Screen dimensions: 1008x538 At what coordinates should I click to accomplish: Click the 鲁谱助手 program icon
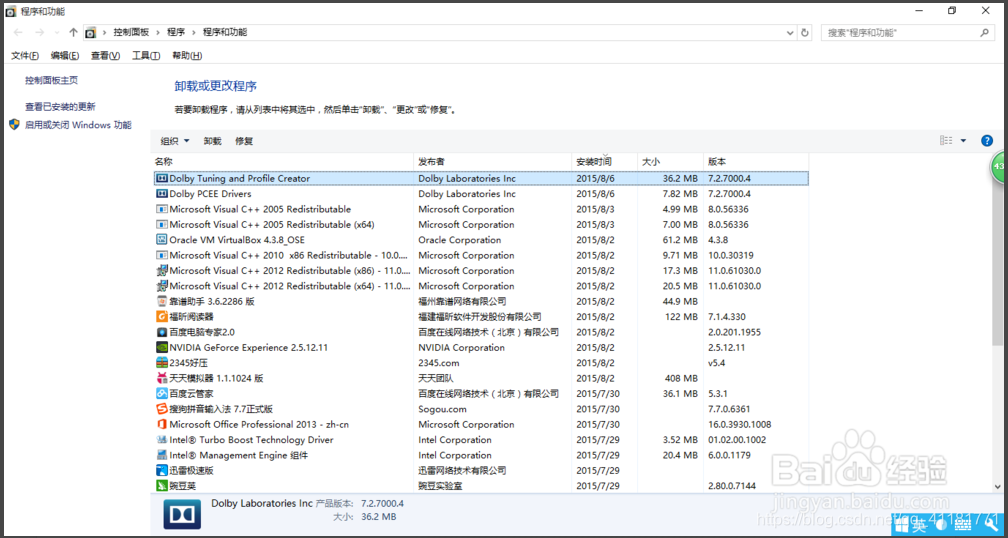point(162,301)
